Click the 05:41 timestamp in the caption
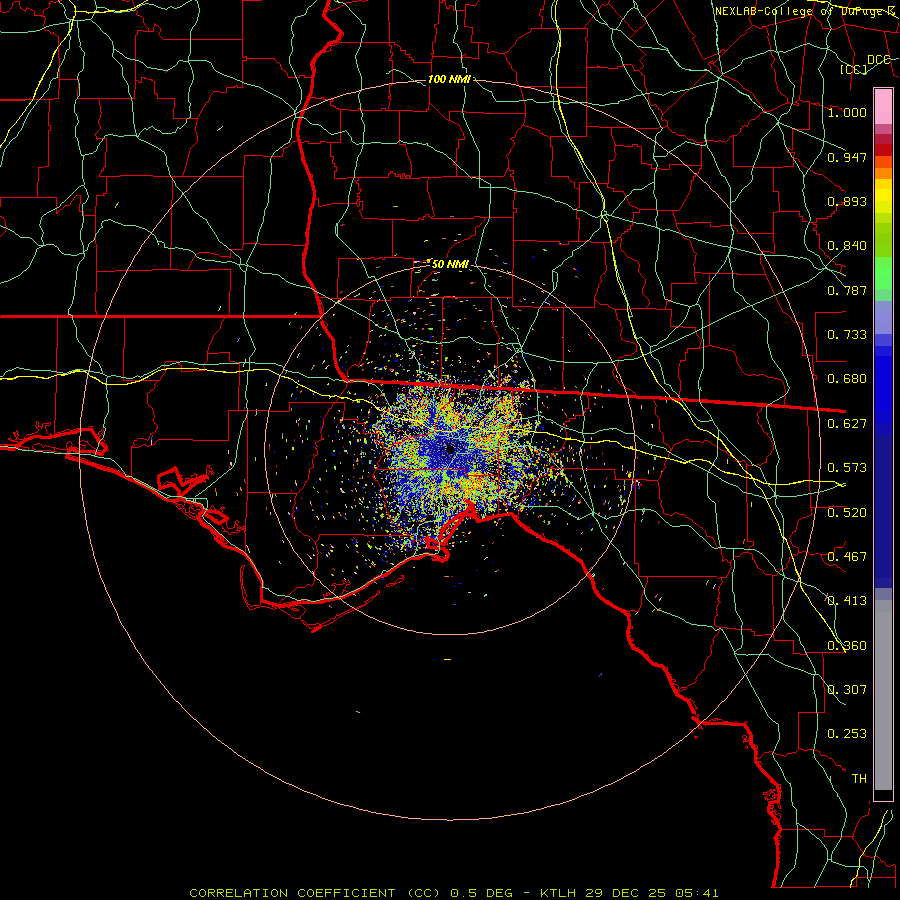 [697, 893]
